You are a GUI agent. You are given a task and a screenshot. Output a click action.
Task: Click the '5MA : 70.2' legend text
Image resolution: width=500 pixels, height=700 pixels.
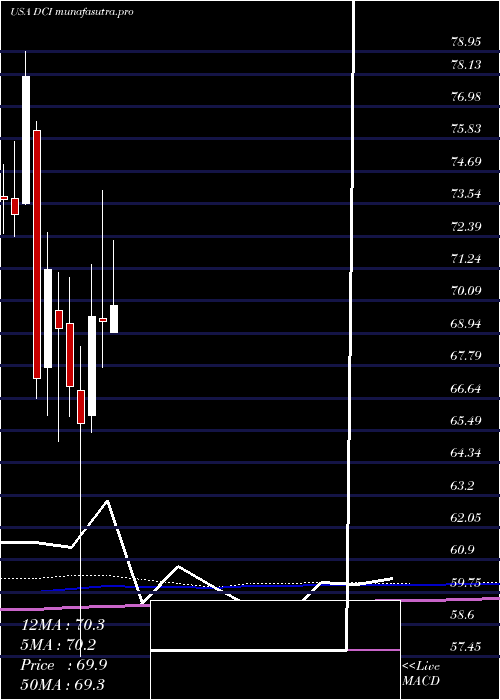click(x=58, y=645)
